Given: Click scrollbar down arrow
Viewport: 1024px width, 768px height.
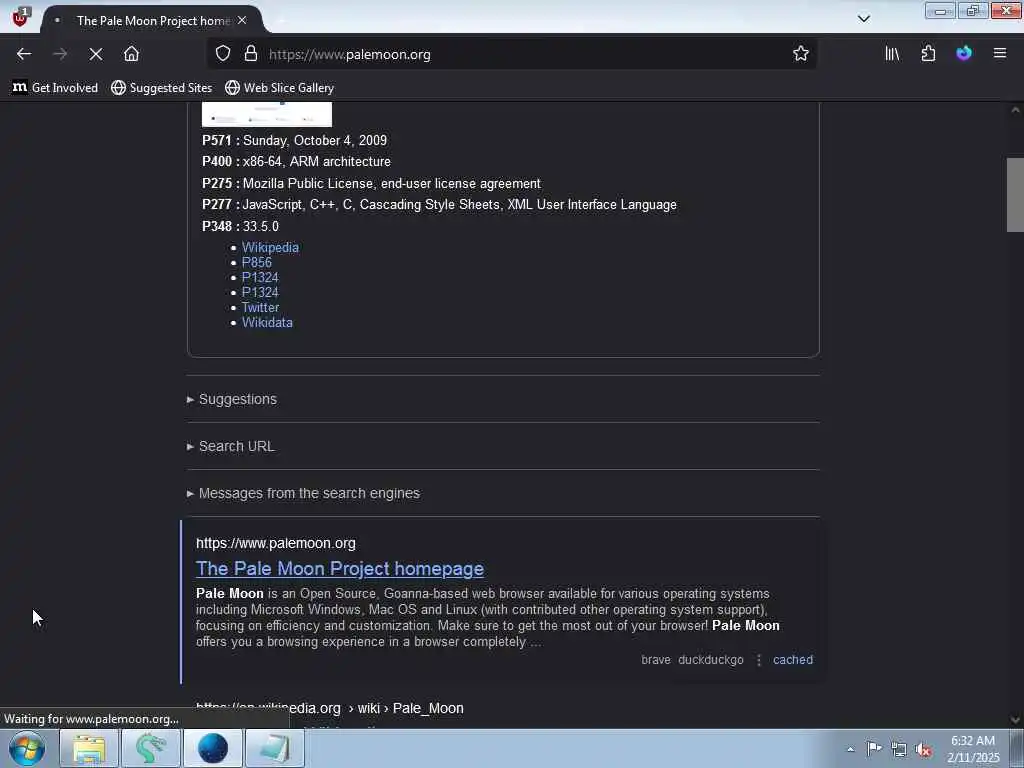Looking at the screenshot, I should click(x=1015, y=720).
